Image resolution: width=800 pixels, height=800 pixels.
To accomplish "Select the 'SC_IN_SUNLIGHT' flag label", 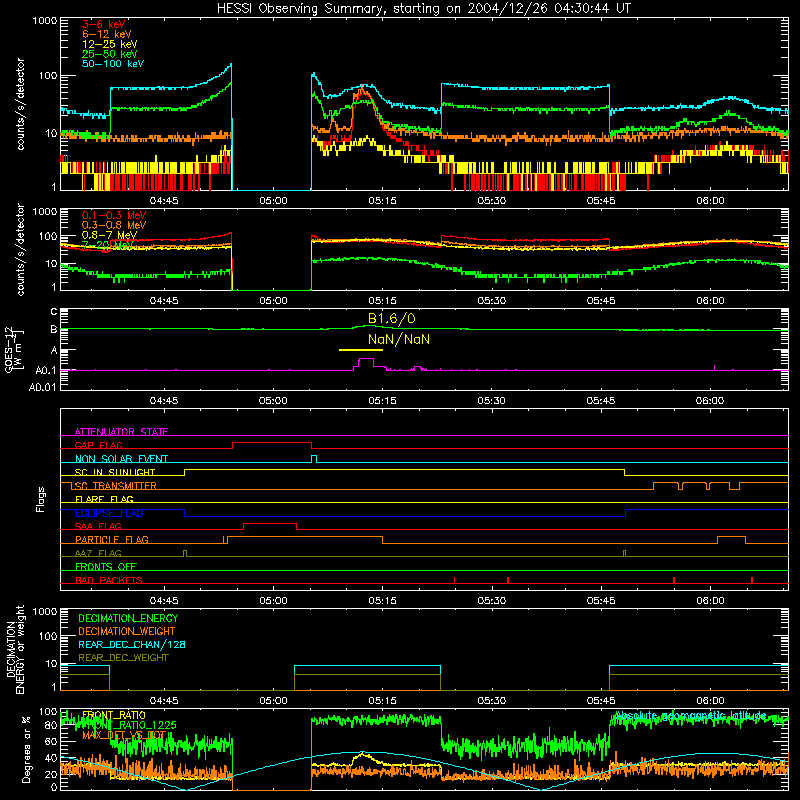I will click(115, 472).
